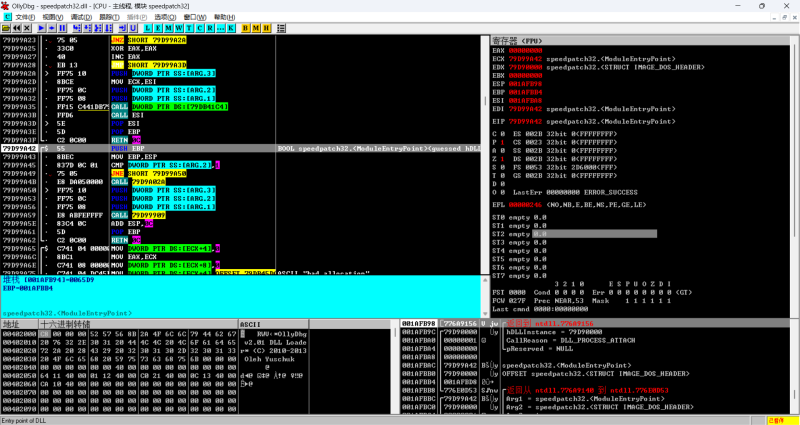Select the highlighted ST2 empty 0.0 row
This screenshot has height=425, width=800.
(x=574, y=234)
